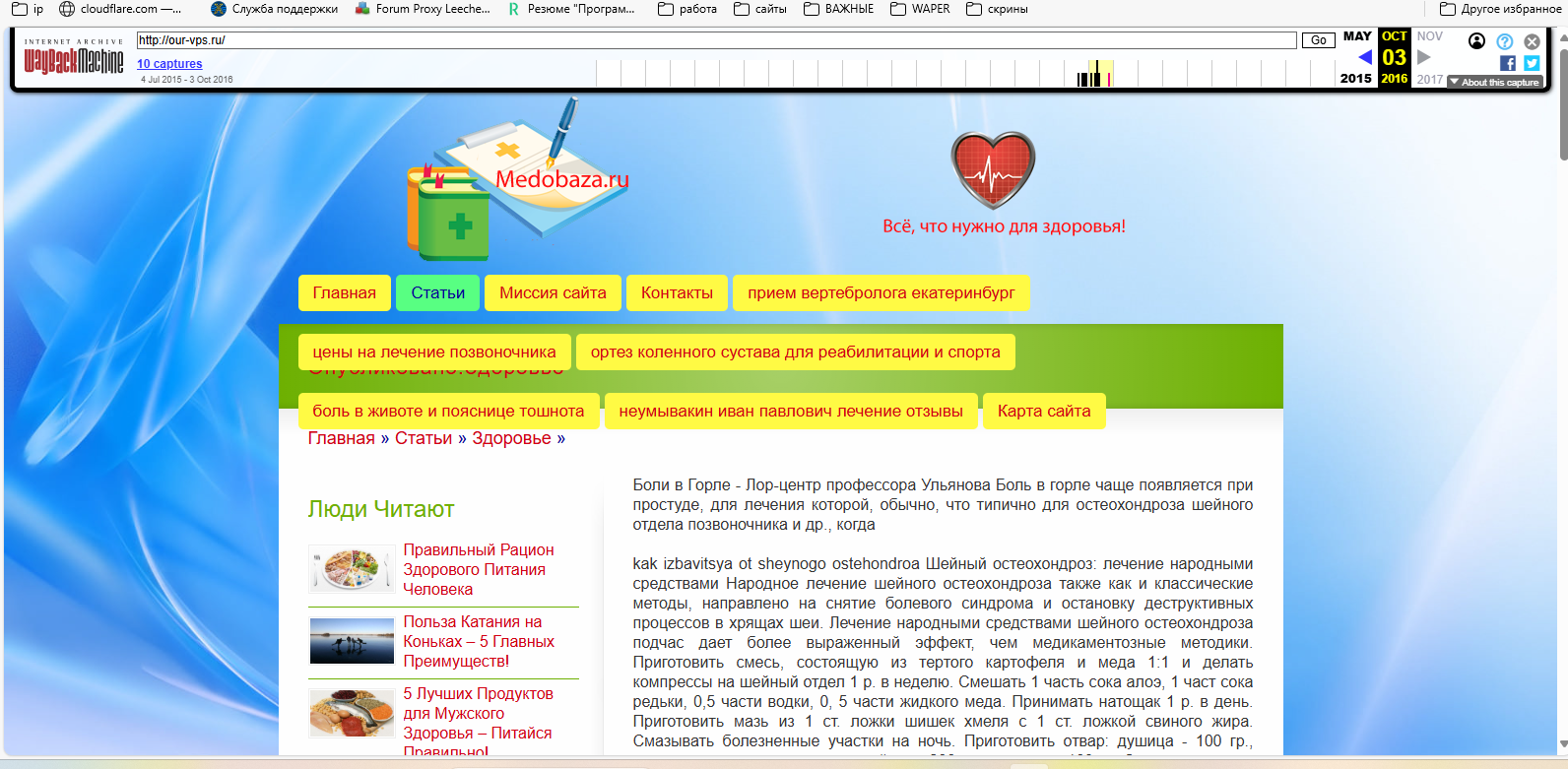1568x769 pixels.
Task: Open the Forum Proxy Leecher bookmark
Action: pos(423,9)
